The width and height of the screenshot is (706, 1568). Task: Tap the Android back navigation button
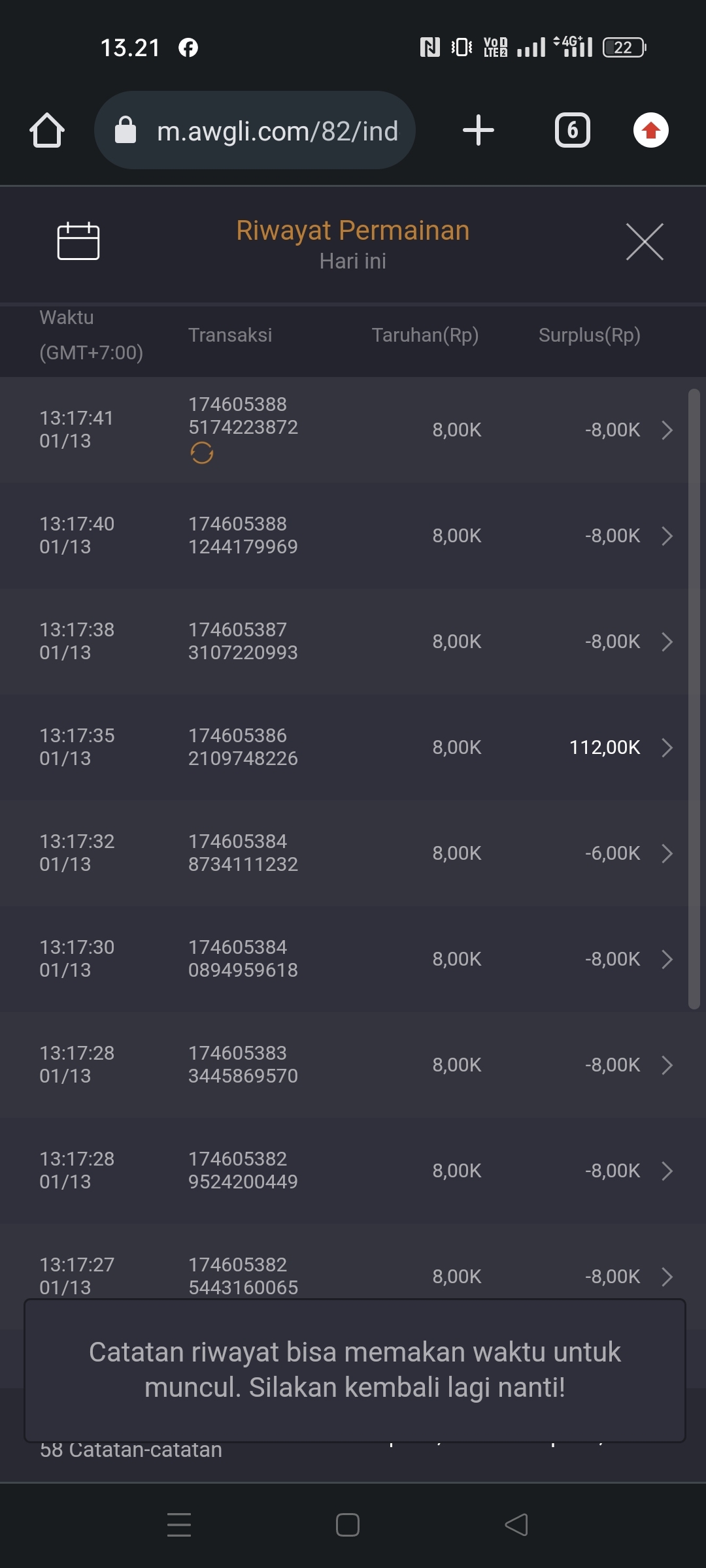pos(516,1525)
